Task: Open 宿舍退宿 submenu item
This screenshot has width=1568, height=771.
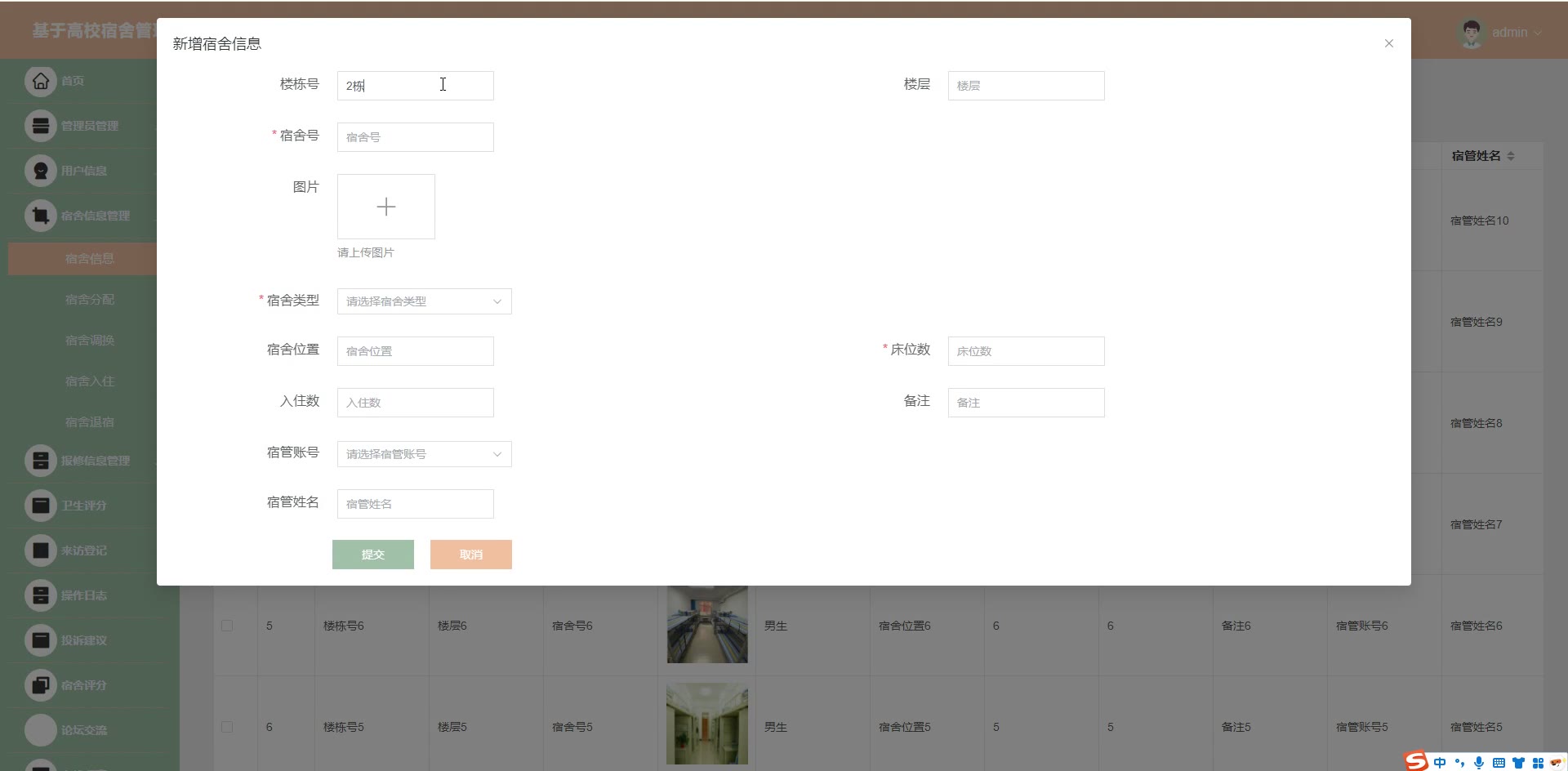Action: pyautogui.click(x=90, y=422)
